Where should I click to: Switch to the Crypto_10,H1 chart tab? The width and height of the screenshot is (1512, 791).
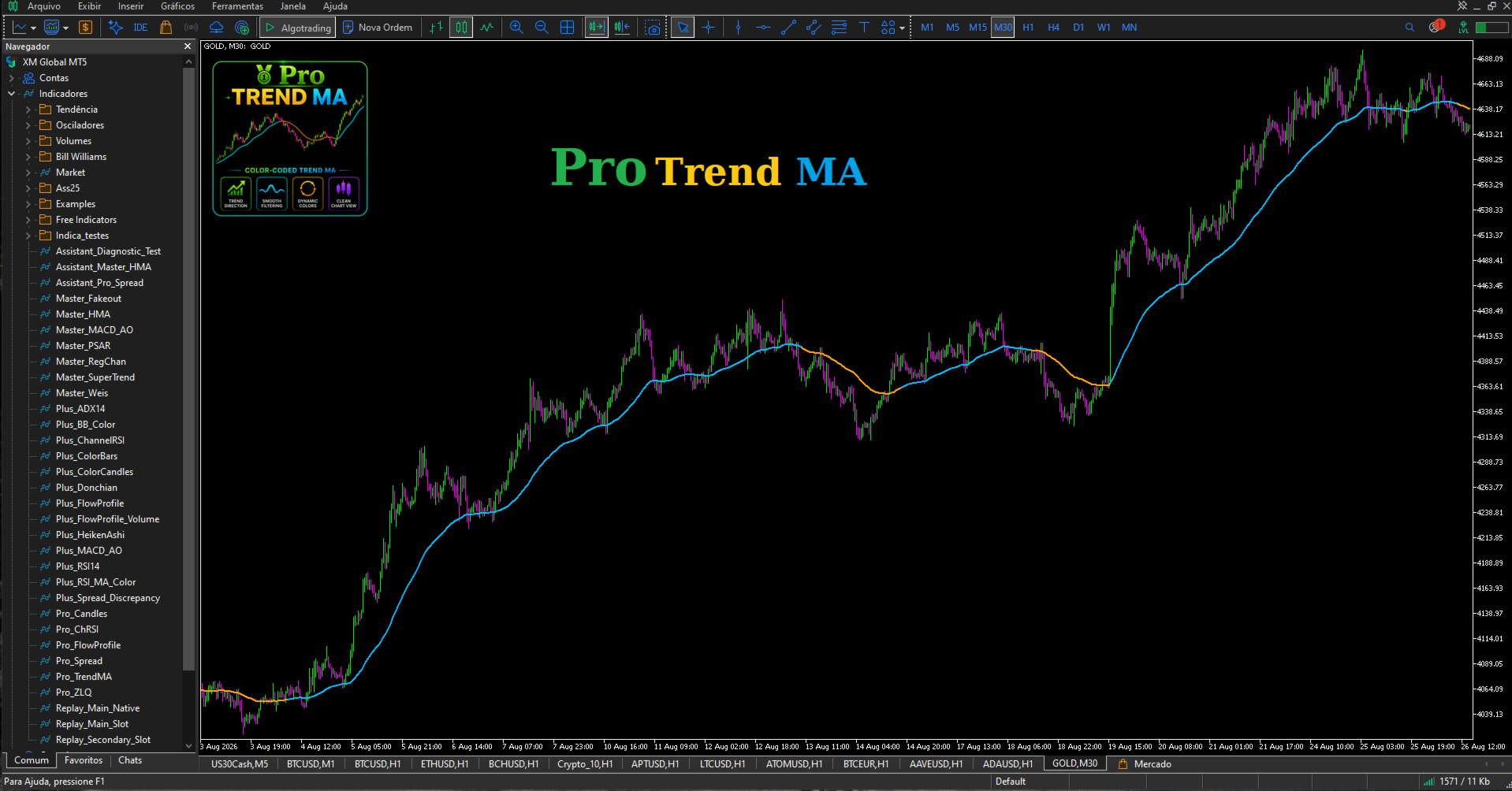pos(585,764)
